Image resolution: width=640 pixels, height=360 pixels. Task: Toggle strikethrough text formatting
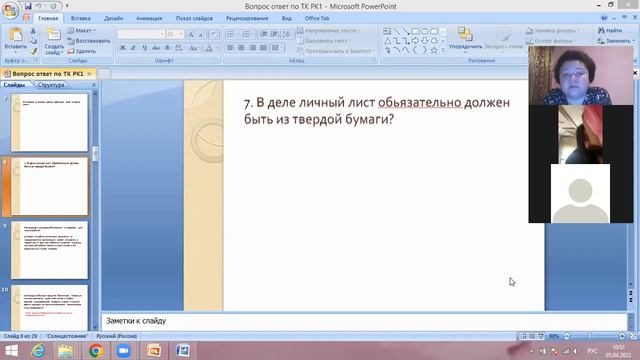click(156, 48)
